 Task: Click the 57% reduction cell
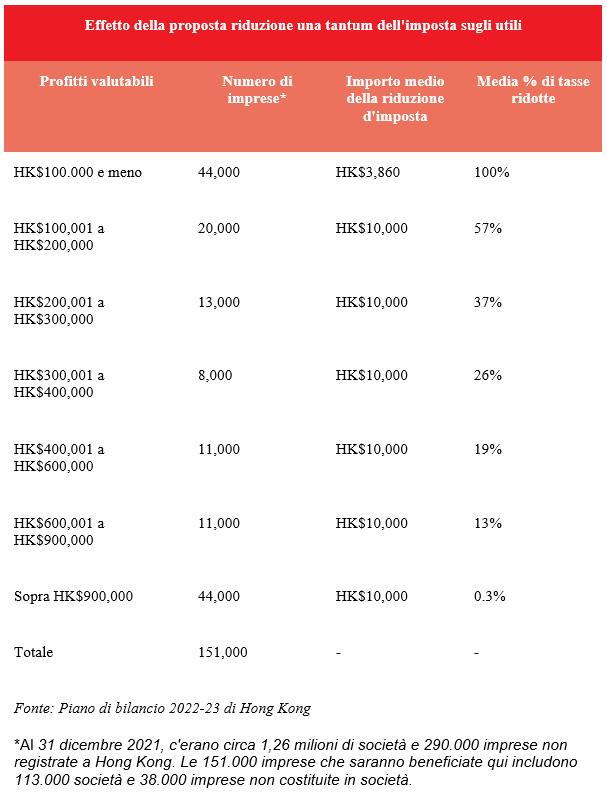[488, 229]
